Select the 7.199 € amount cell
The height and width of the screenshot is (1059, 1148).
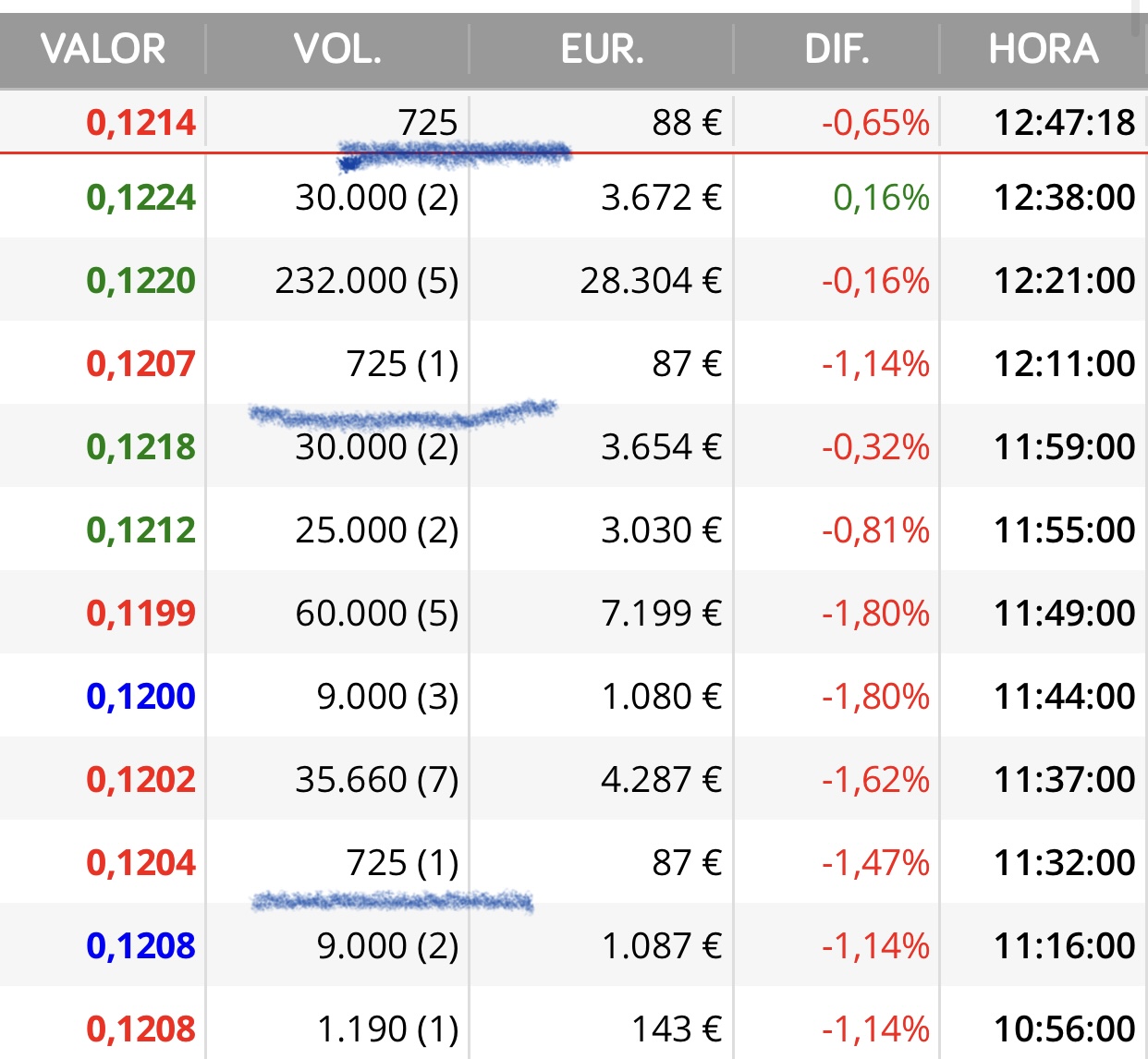[662, 614]
